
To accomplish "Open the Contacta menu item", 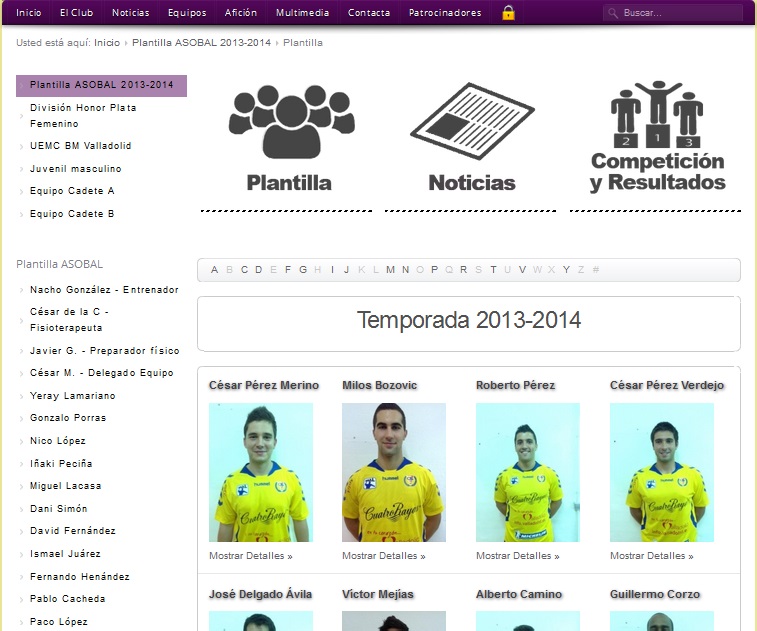I will [x=369, y=13].
